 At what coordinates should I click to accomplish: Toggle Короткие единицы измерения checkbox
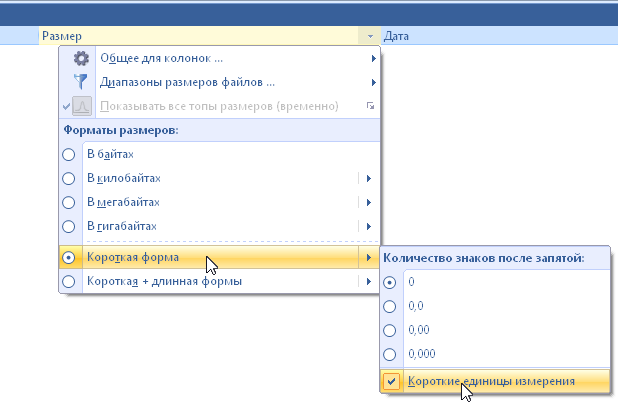(x=392, y=381)
